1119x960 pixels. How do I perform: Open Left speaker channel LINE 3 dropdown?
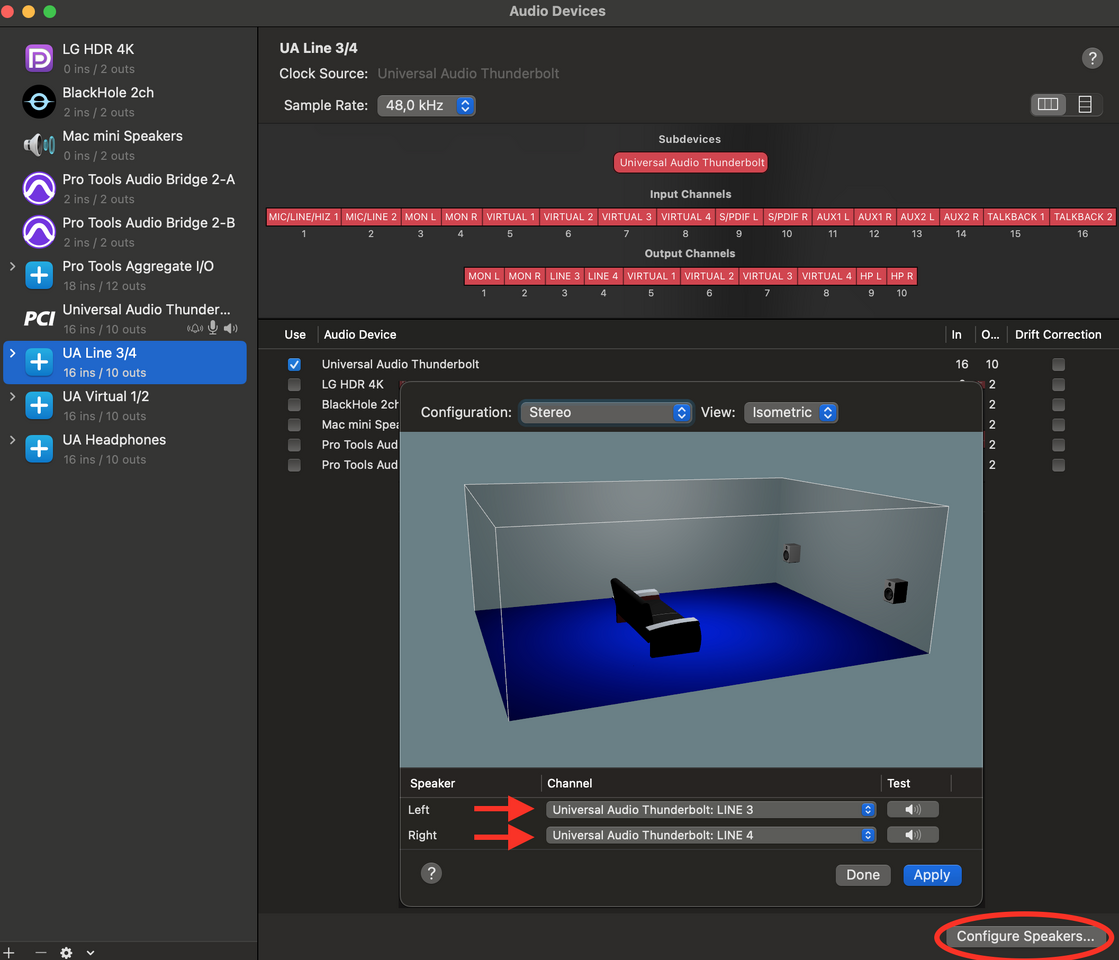[711, 809]
